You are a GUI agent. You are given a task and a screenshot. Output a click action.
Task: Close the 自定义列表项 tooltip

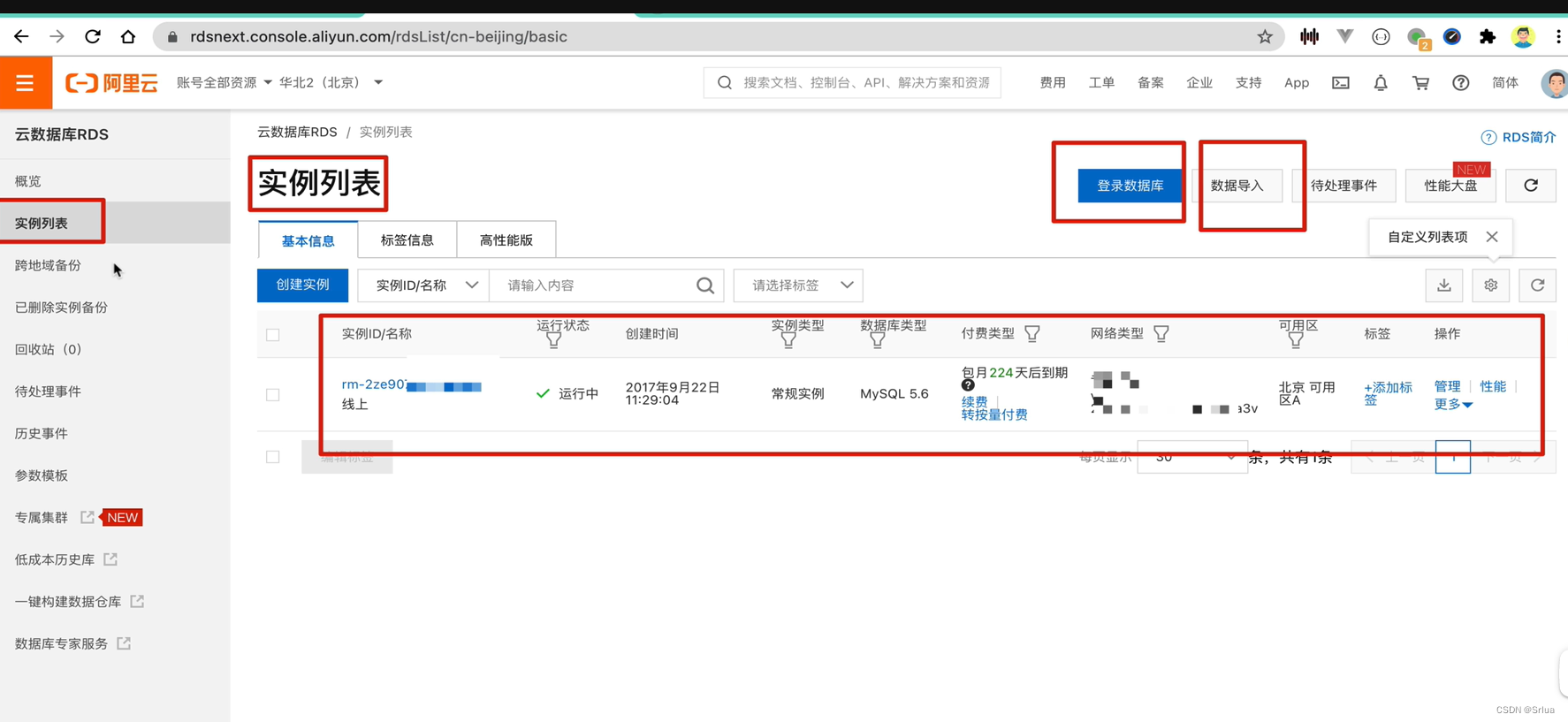pos(1492,237)
